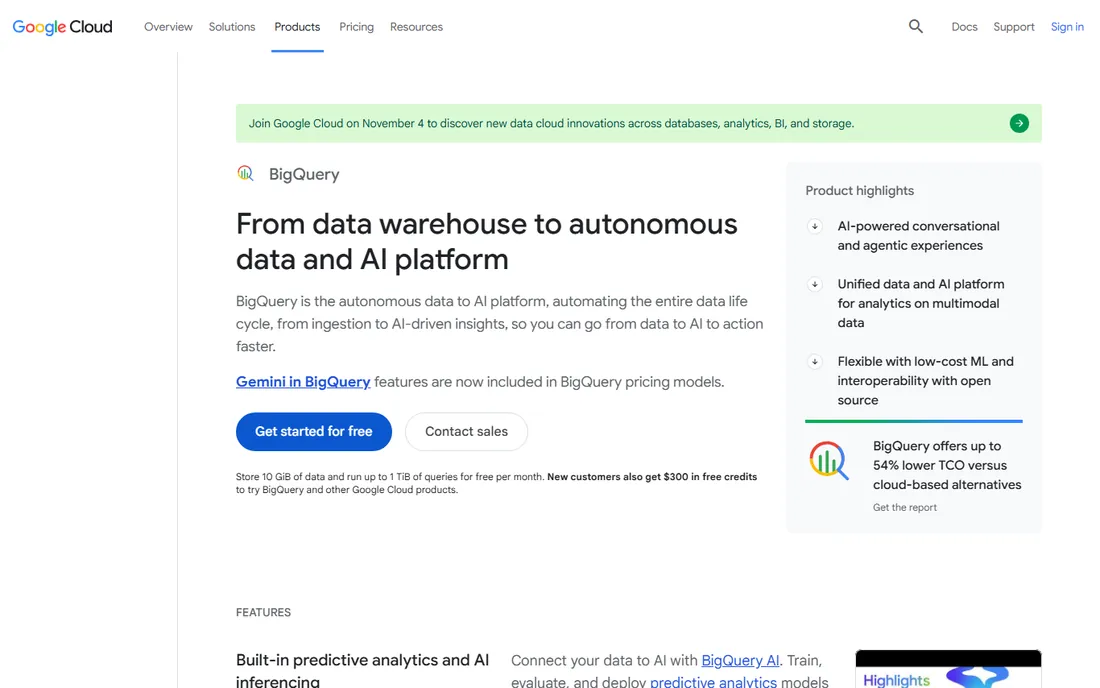The width and height of the screenshot is (1100, 688).
Task: Click 'BigQuery offers up to 54% lower TCO' text
Action: 947,465
